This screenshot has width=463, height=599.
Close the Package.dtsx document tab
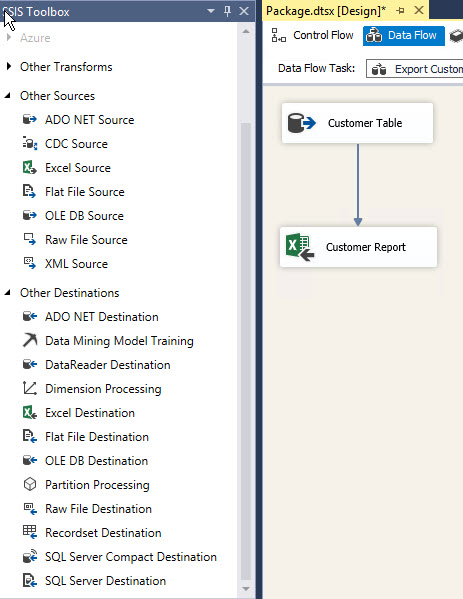click(419, 10)
